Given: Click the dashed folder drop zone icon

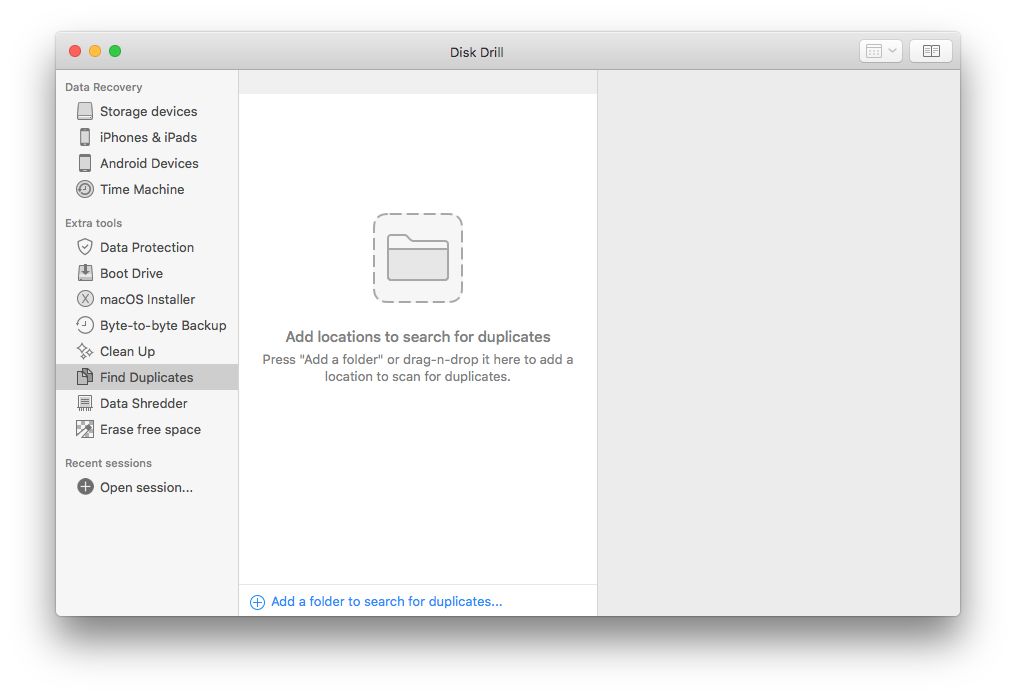Looking at the screenshot, I should pyautogui.click(x=418, y=258).
